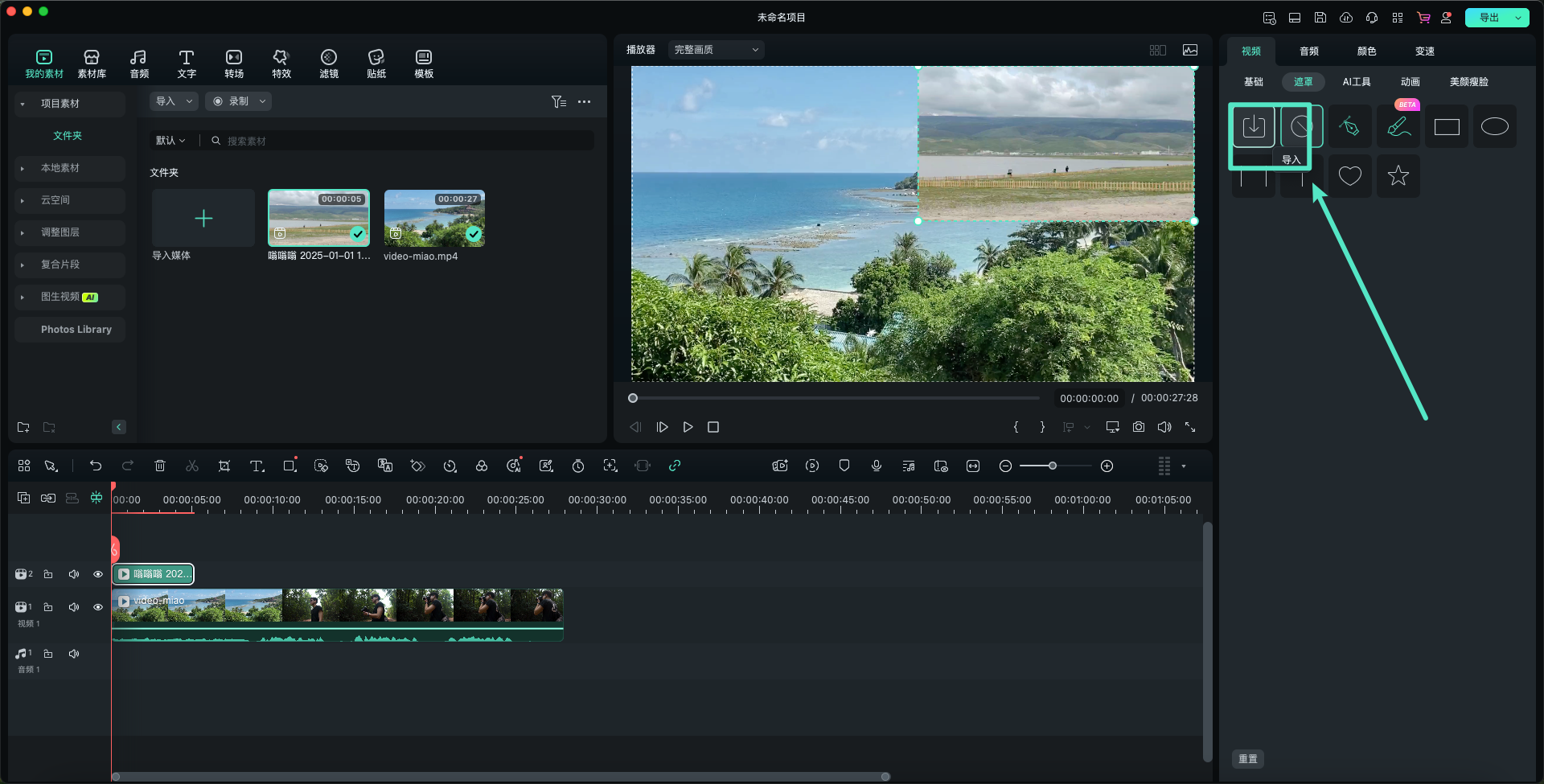Hide video track 1 with eye icon
1544x784 pixels.
pyautogui.click(x=98, y=607)
